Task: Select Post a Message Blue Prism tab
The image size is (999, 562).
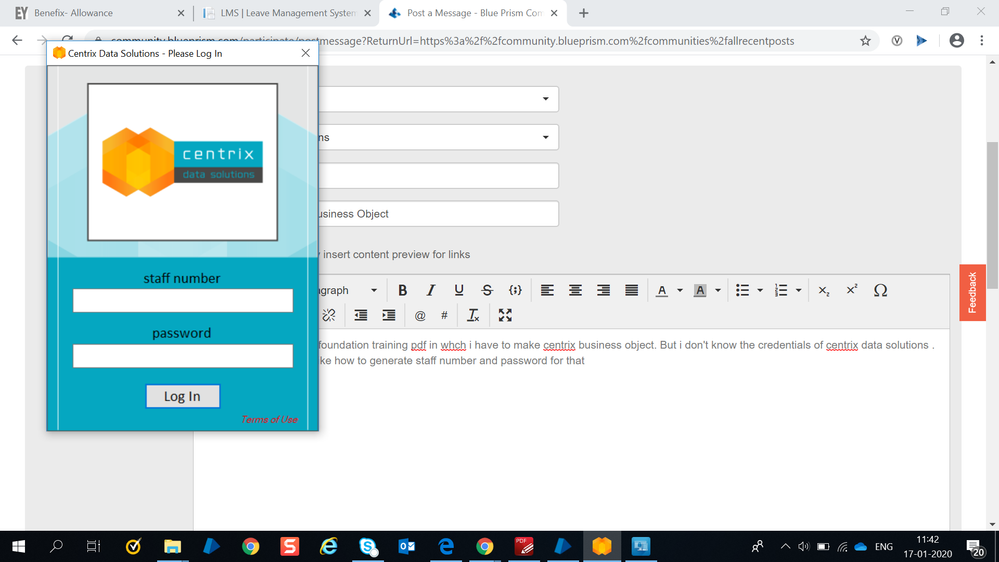Action: [473, 13]
